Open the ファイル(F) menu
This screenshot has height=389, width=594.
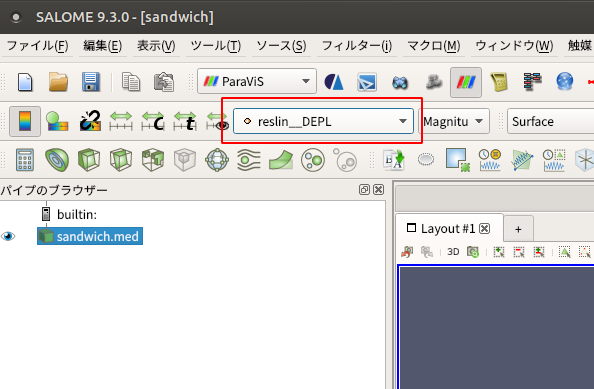(38, 46)
